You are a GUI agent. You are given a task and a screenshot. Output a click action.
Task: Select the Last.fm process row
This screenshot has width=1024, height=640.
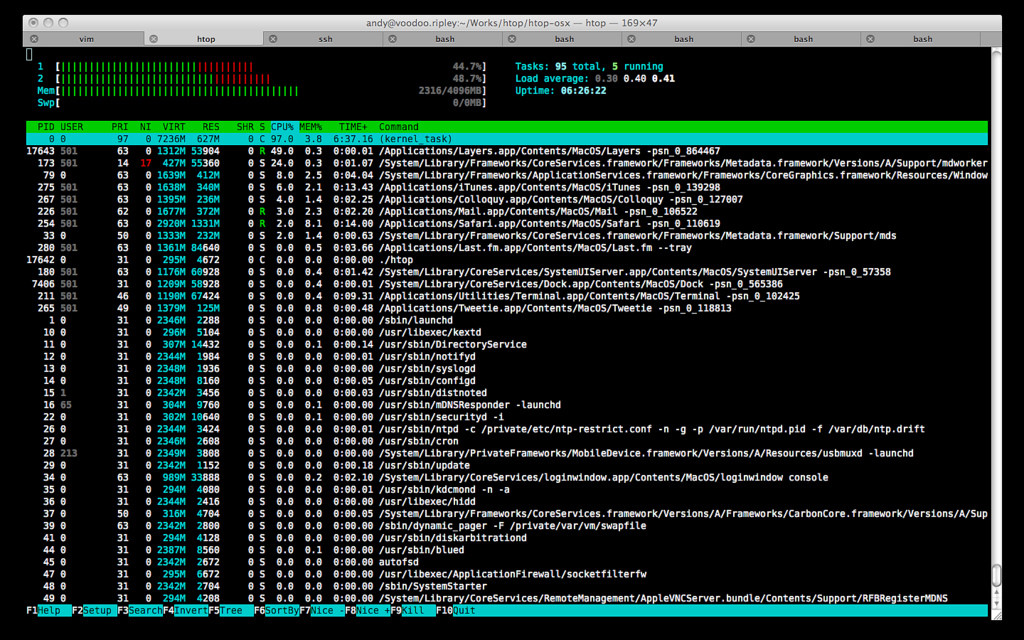pos(507,248)
